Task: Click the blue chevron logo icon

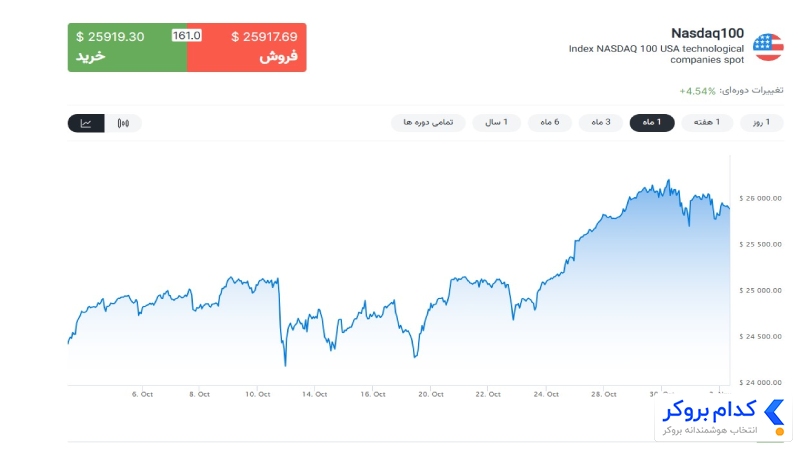Action: 773,412
